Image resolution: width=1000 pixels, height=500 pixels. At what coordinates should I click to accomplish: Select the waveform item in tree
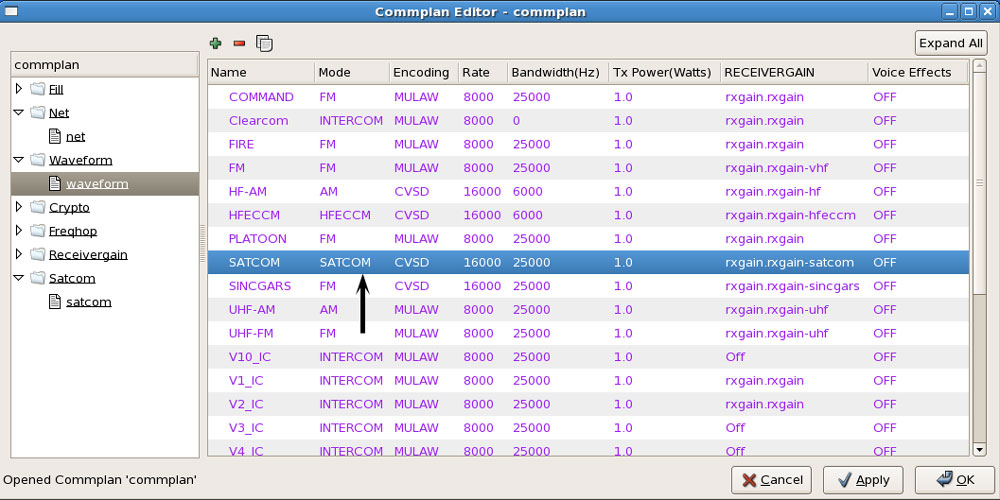(97, 184)
